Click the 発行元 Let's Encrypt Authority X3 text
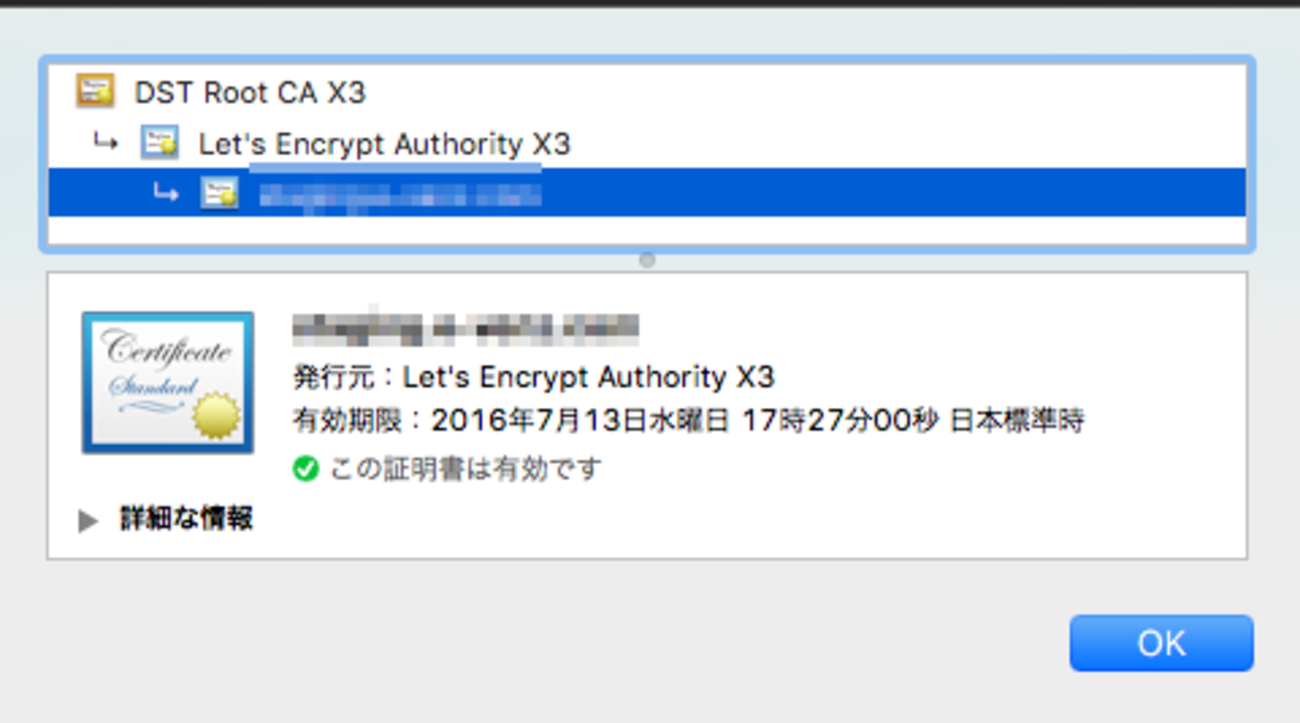1300x723 pixels. click(533, 377)
